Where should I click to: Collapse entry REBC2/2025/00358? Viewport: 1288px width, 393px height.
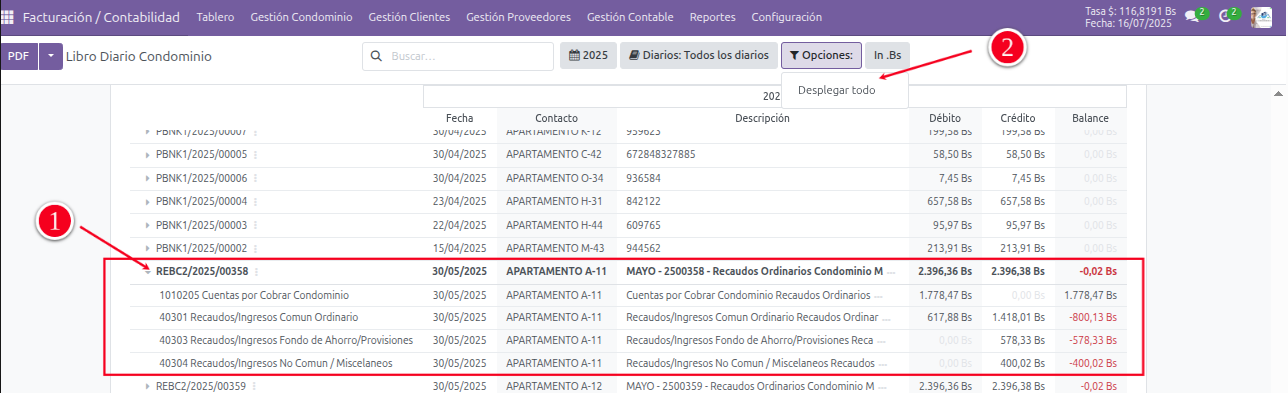(148, 271)
